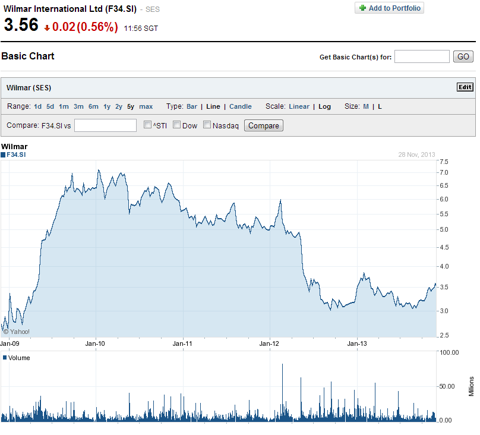Change scale to Linear
Viewport: 480px width, 435px height.
(x=299, y=107)
